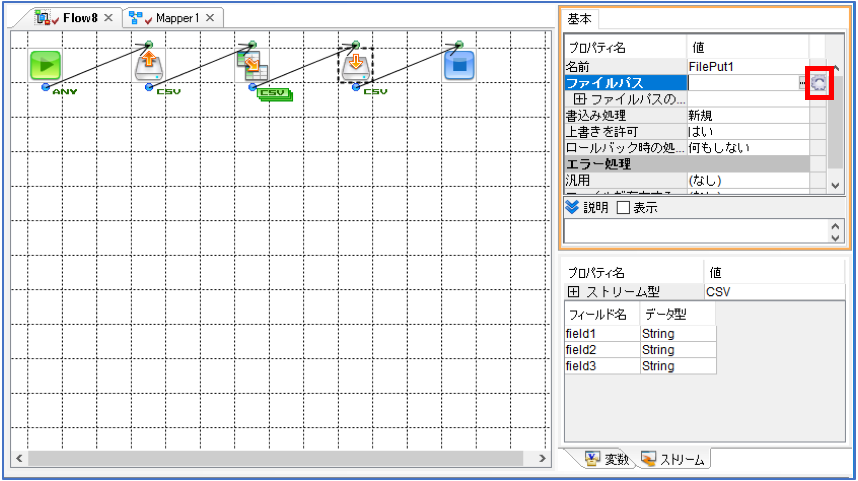Select the blue End component icon
Viewport: 858px width, 481px height.
point(459,65)
